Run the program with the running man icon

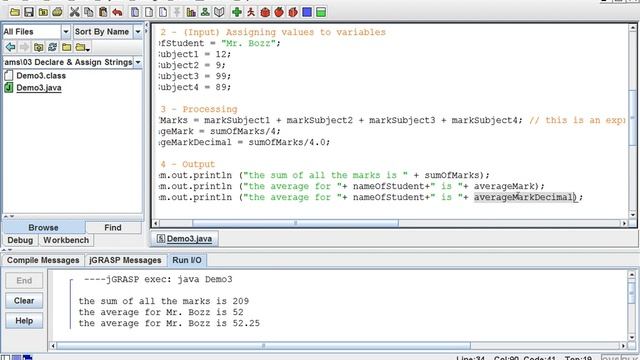251,12
